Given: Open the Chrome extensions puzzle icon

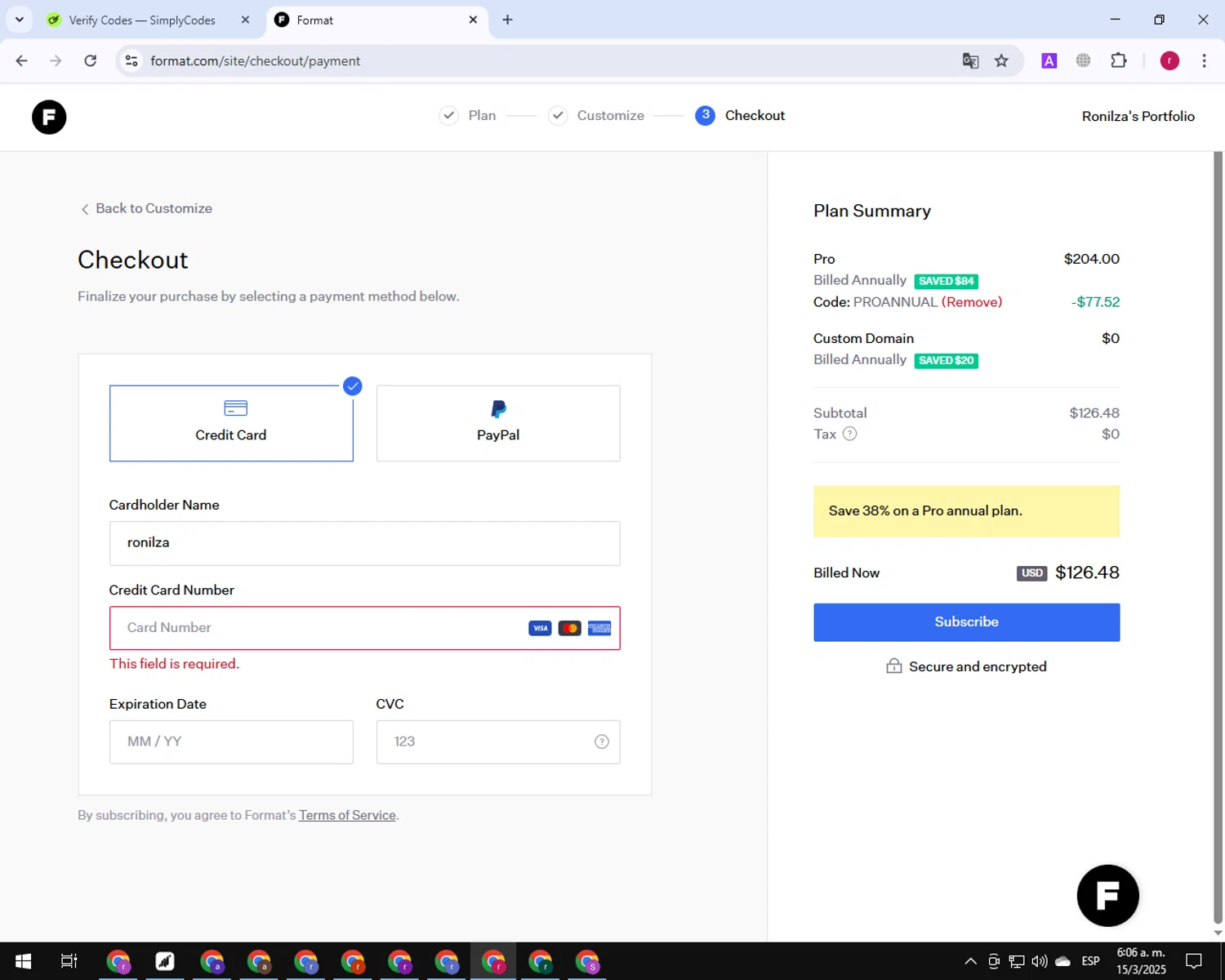Looking at the screenshot, I should [1119, 60].
